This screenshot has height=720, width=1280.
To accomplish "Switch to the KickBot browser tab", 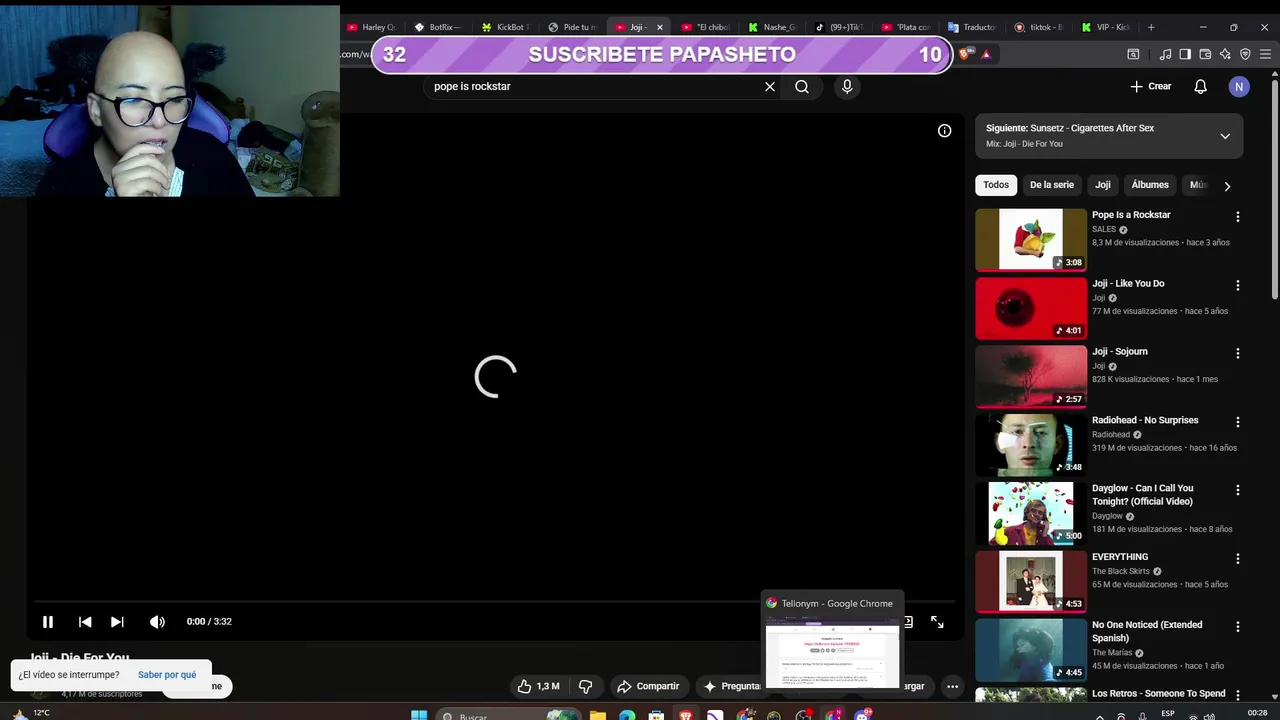I will pos(506,27).
